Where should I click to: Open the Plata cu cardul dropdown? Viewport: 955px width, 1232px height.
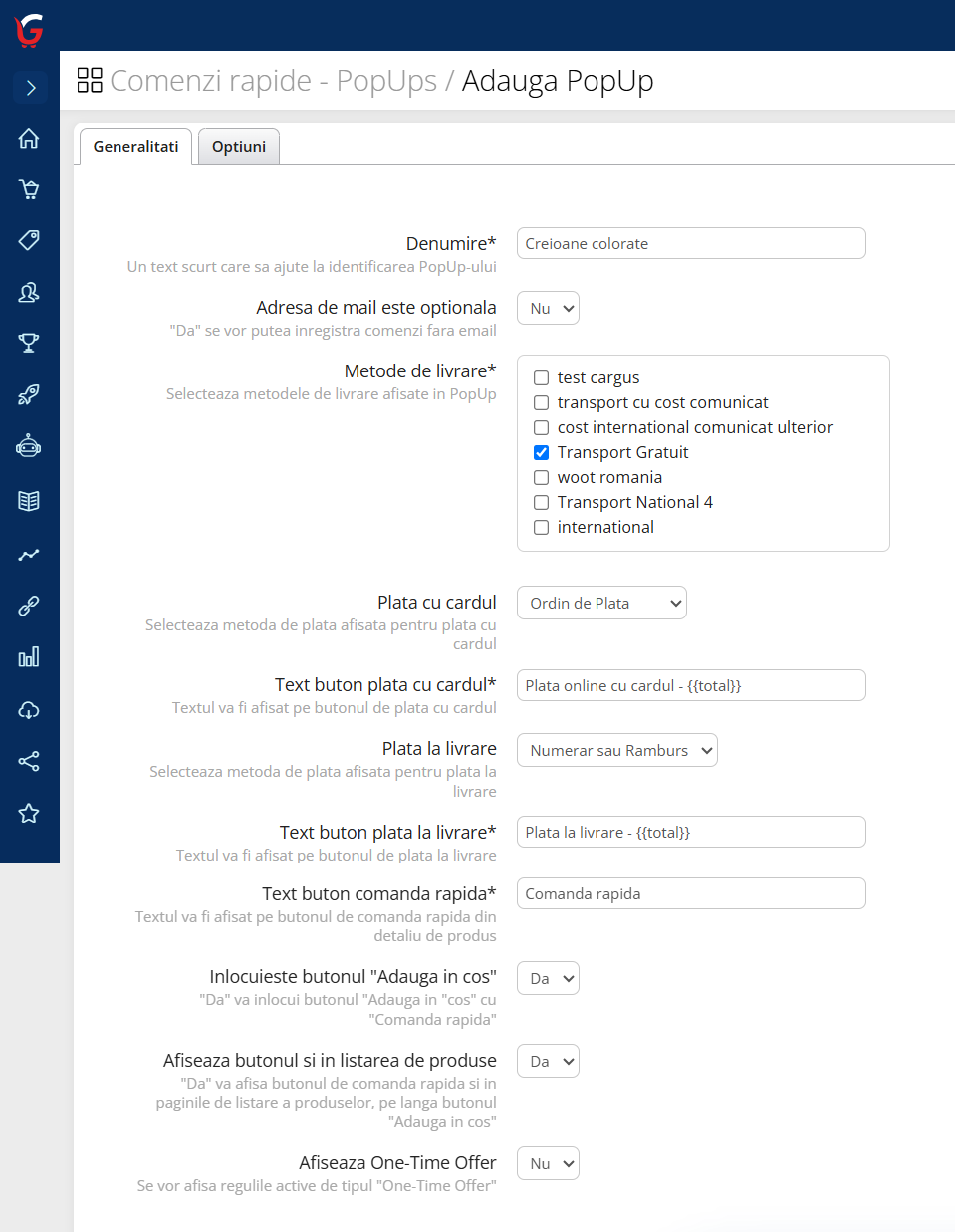coord(601,604)
